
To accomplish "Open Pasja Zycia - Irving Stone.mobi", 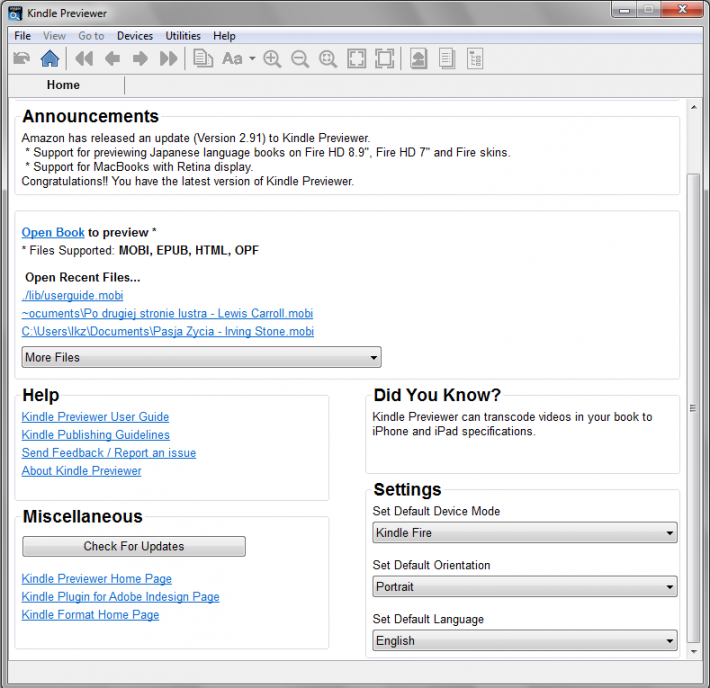I will coord(168,332).
